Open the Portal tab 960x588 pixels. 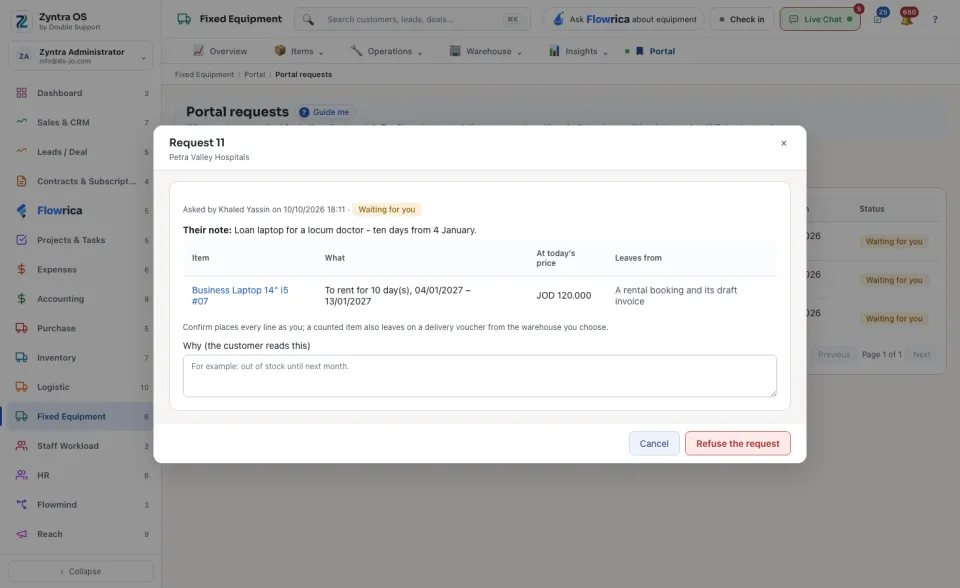[x=655, y=51]
